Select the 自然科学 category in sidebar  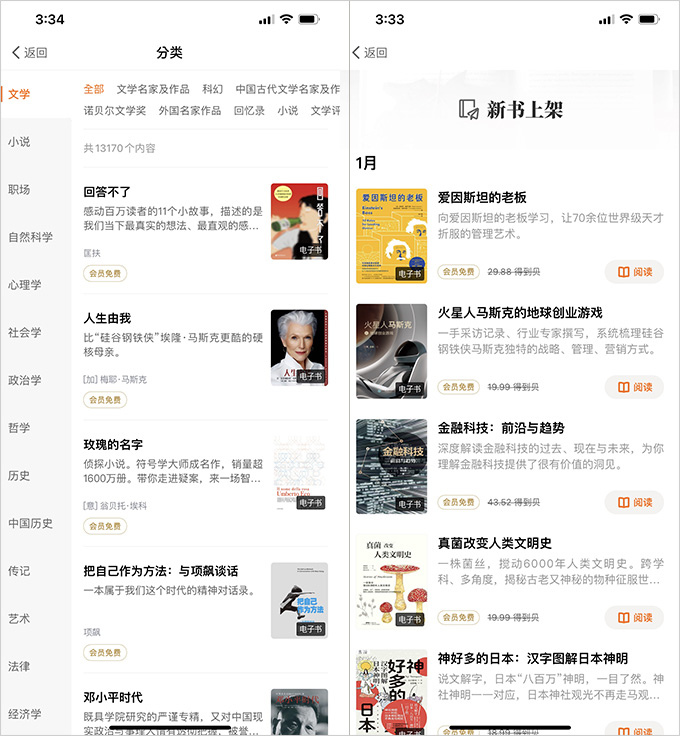click(x=30, y=237)
